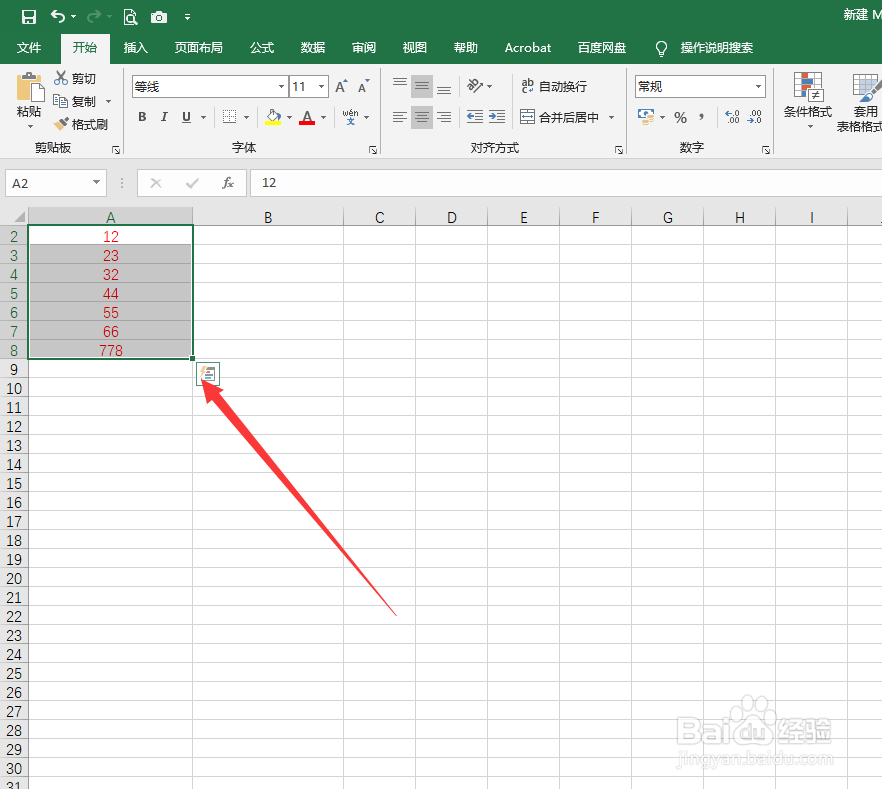
Task: Open the 百度网盘 tab
Action: [x=601, y=48]
